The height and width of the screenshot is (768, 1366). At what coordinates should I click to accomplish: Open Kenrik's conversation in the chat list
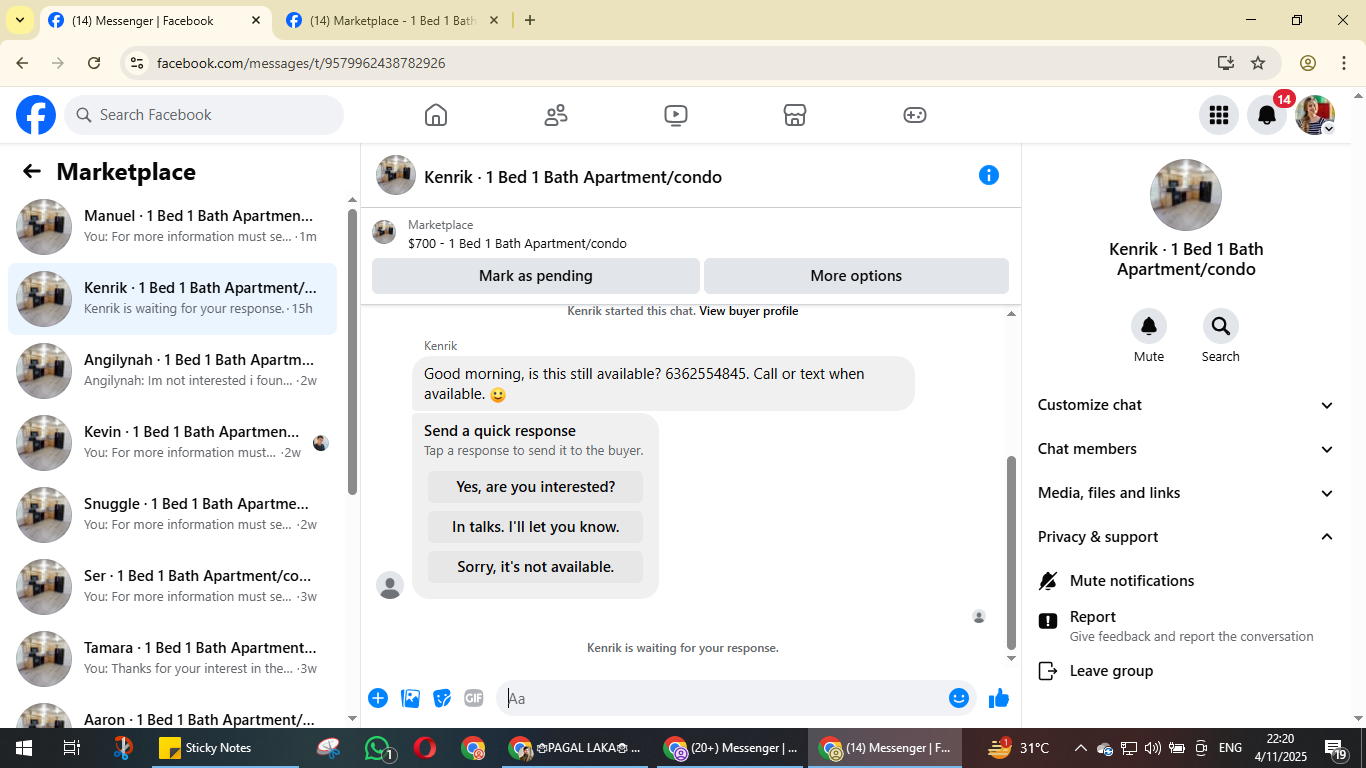click(x=172, y=299)
